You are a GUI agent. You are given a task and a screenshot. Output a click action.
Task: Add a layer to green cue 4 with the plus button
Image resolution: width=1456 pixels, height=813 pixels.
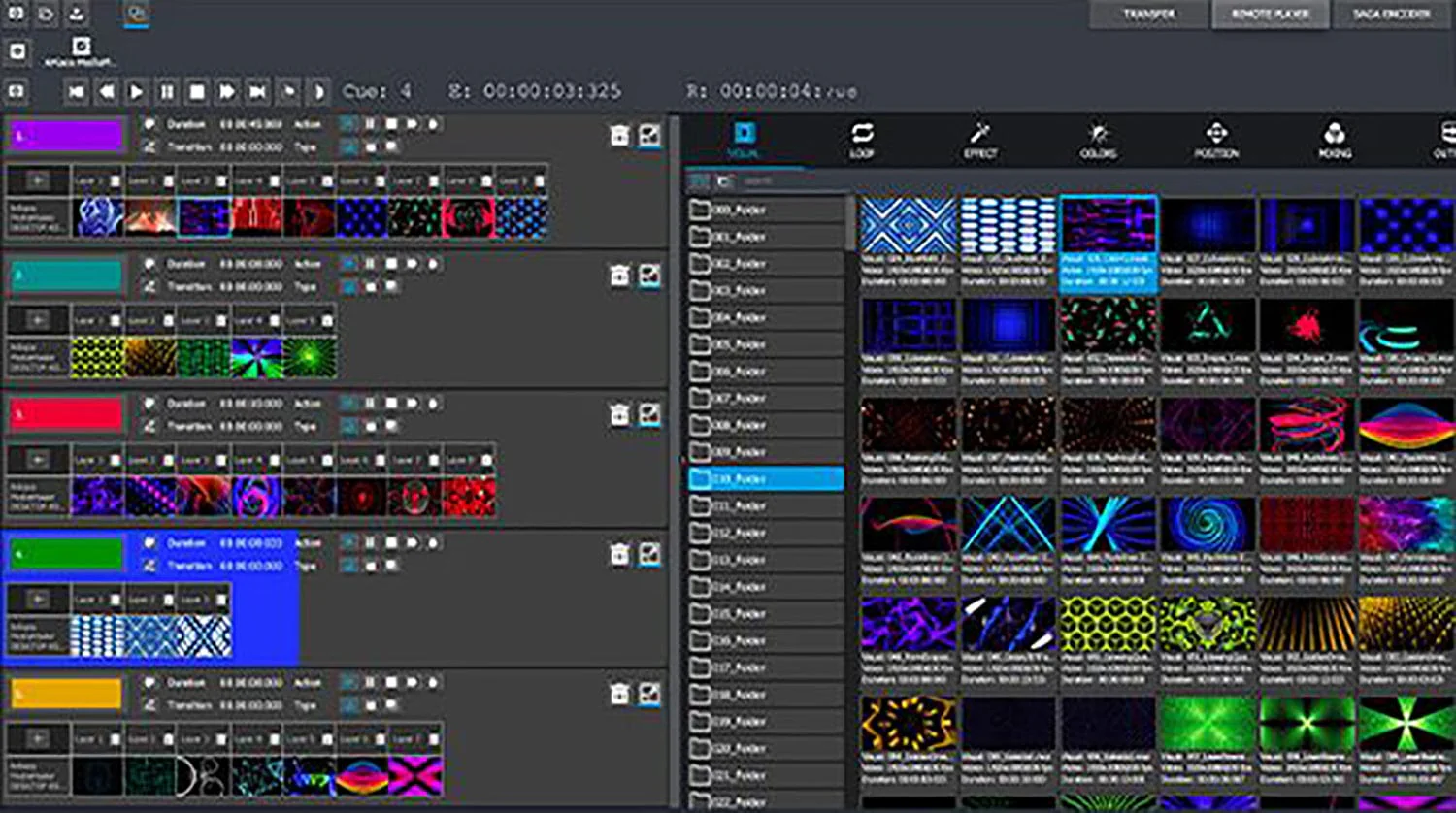point(37,599)
